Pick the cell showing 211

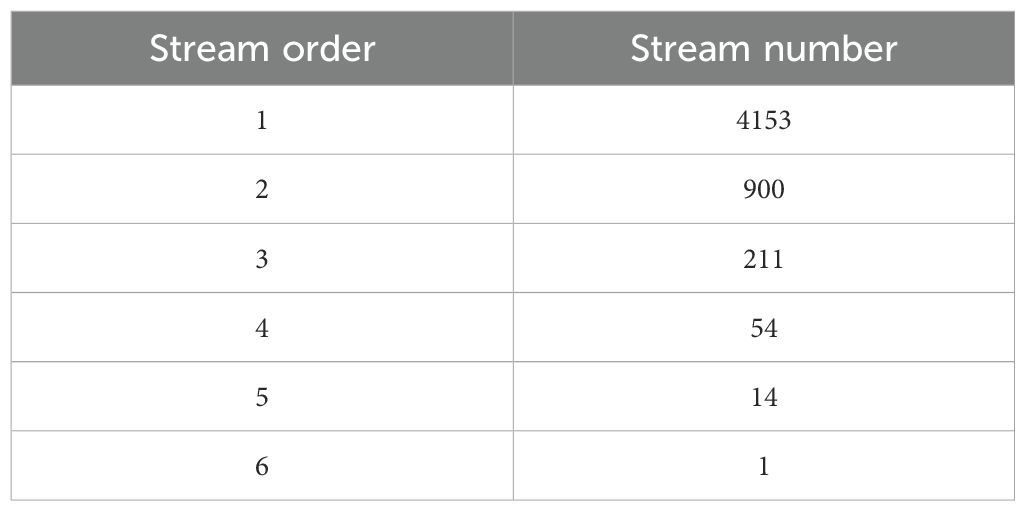[764, 258]
